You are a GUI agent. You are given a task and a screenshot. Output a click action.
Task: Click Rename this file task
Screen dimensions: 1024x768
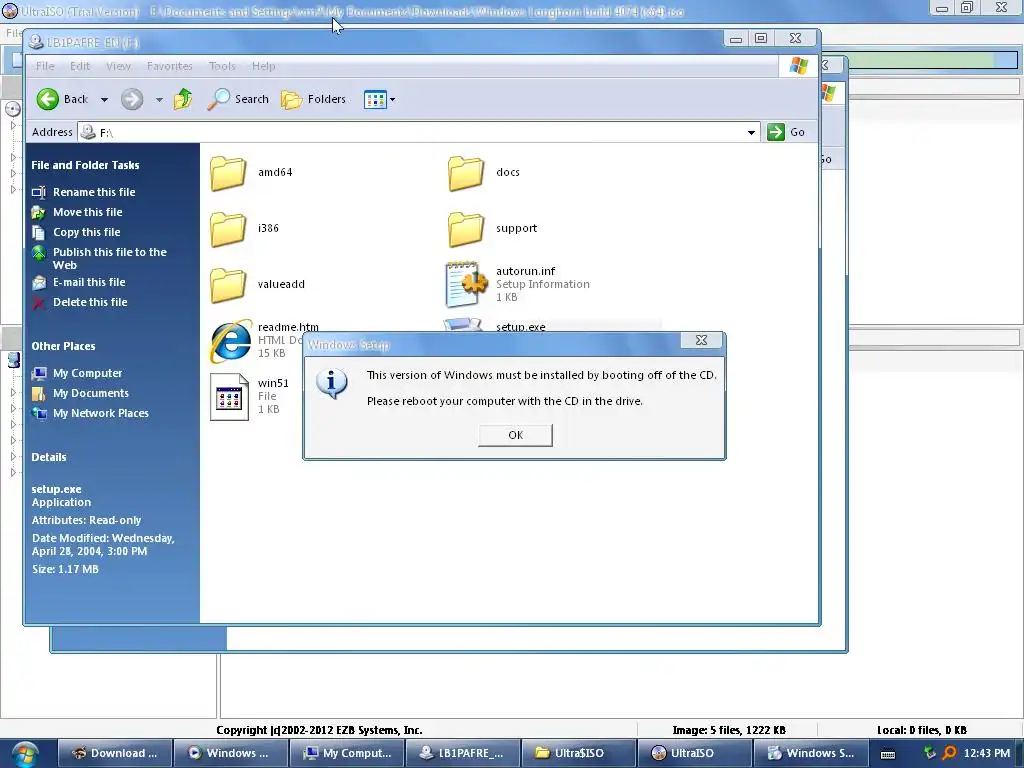(94, 192)
